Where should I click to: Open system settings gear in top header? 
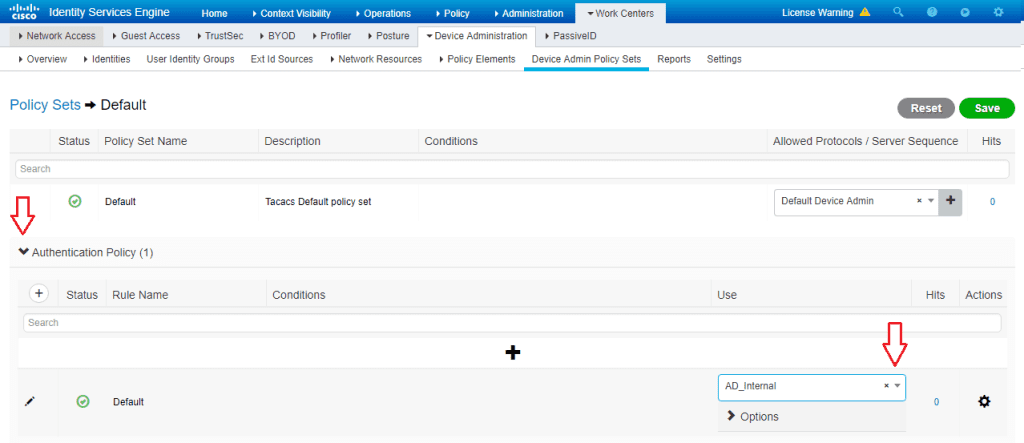(x=998, y=13)
